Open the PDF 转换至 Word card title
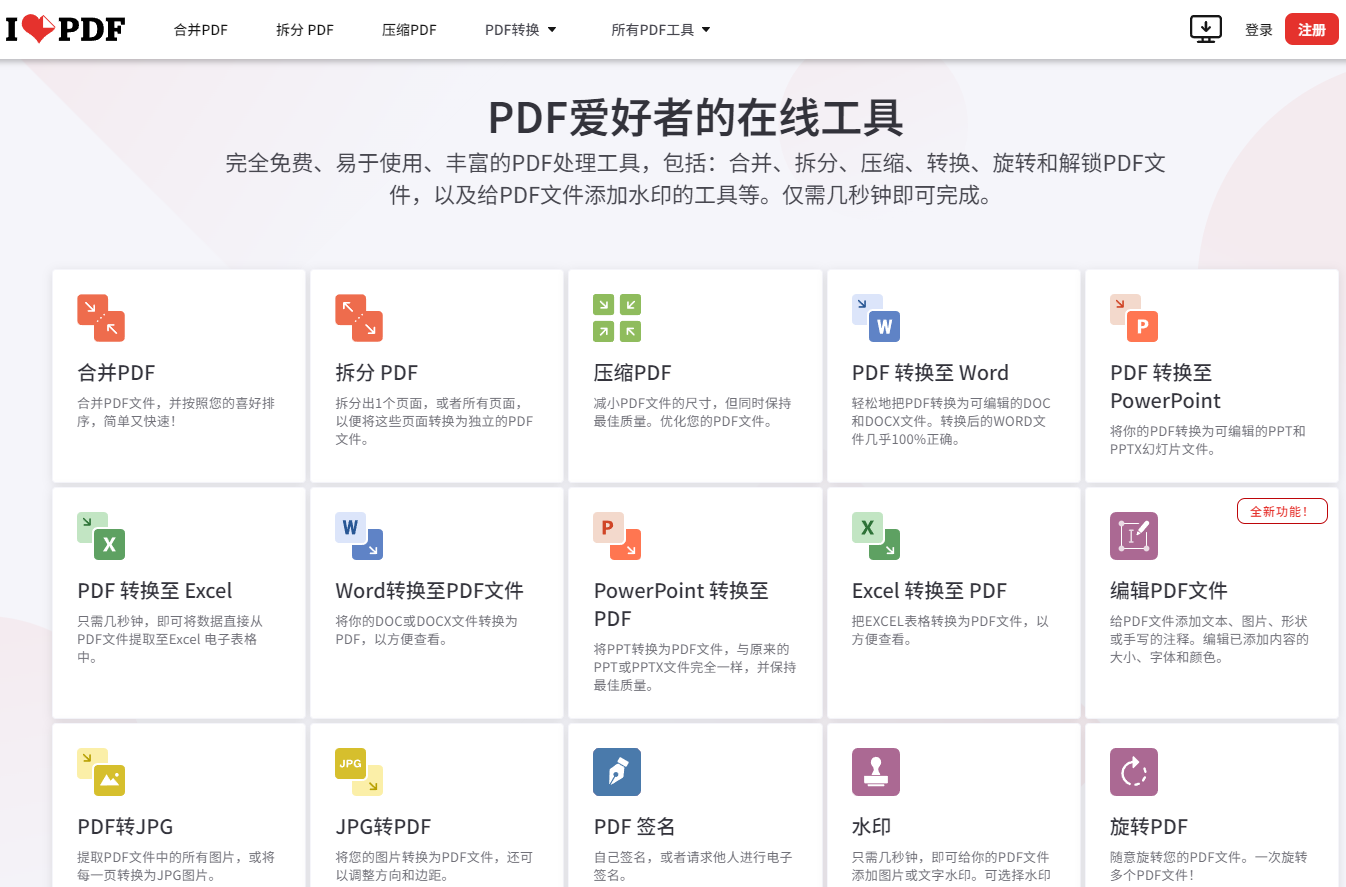The height and width of the screenshot is (887, 1346). pyautogui.click(x=930, y=373)
